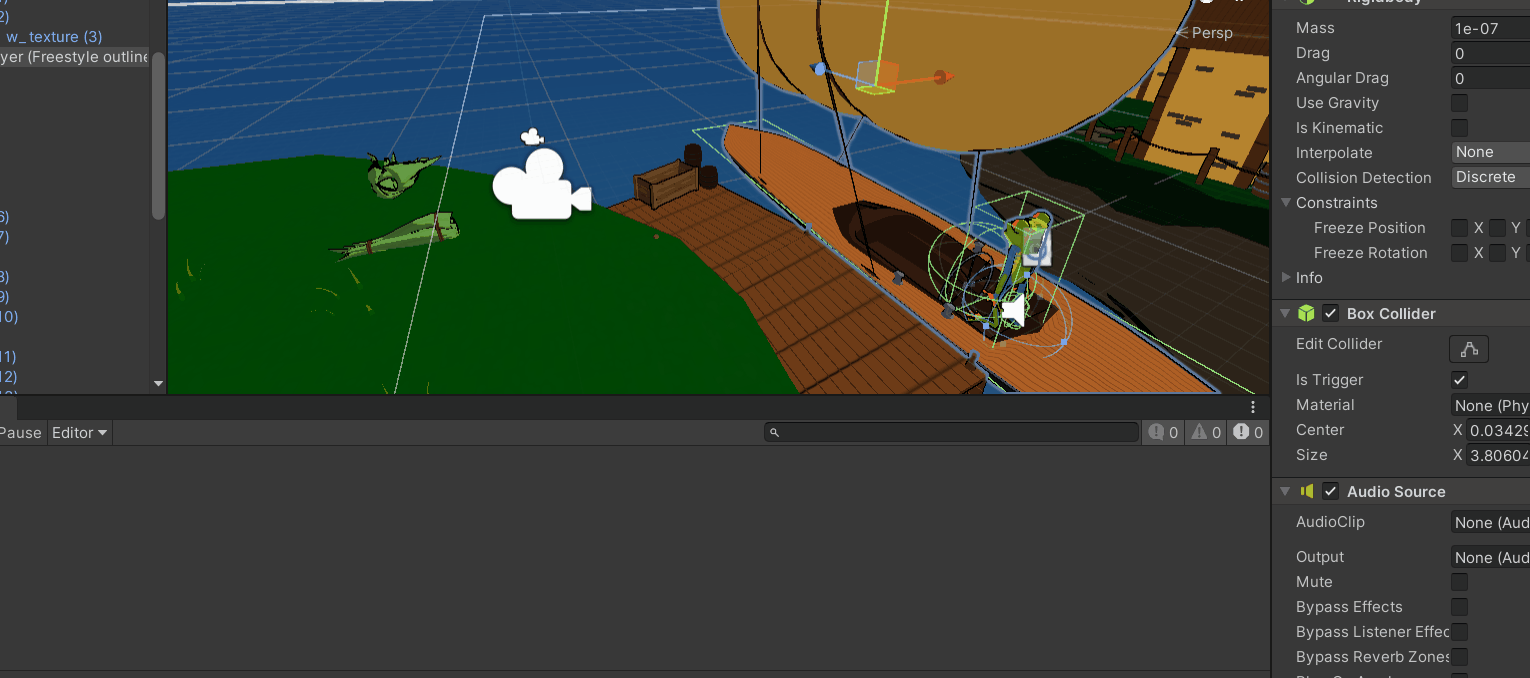1530x678 pixels.
Task: Disable the Audio Source component checkbox
Action: tap(1330, 491)
